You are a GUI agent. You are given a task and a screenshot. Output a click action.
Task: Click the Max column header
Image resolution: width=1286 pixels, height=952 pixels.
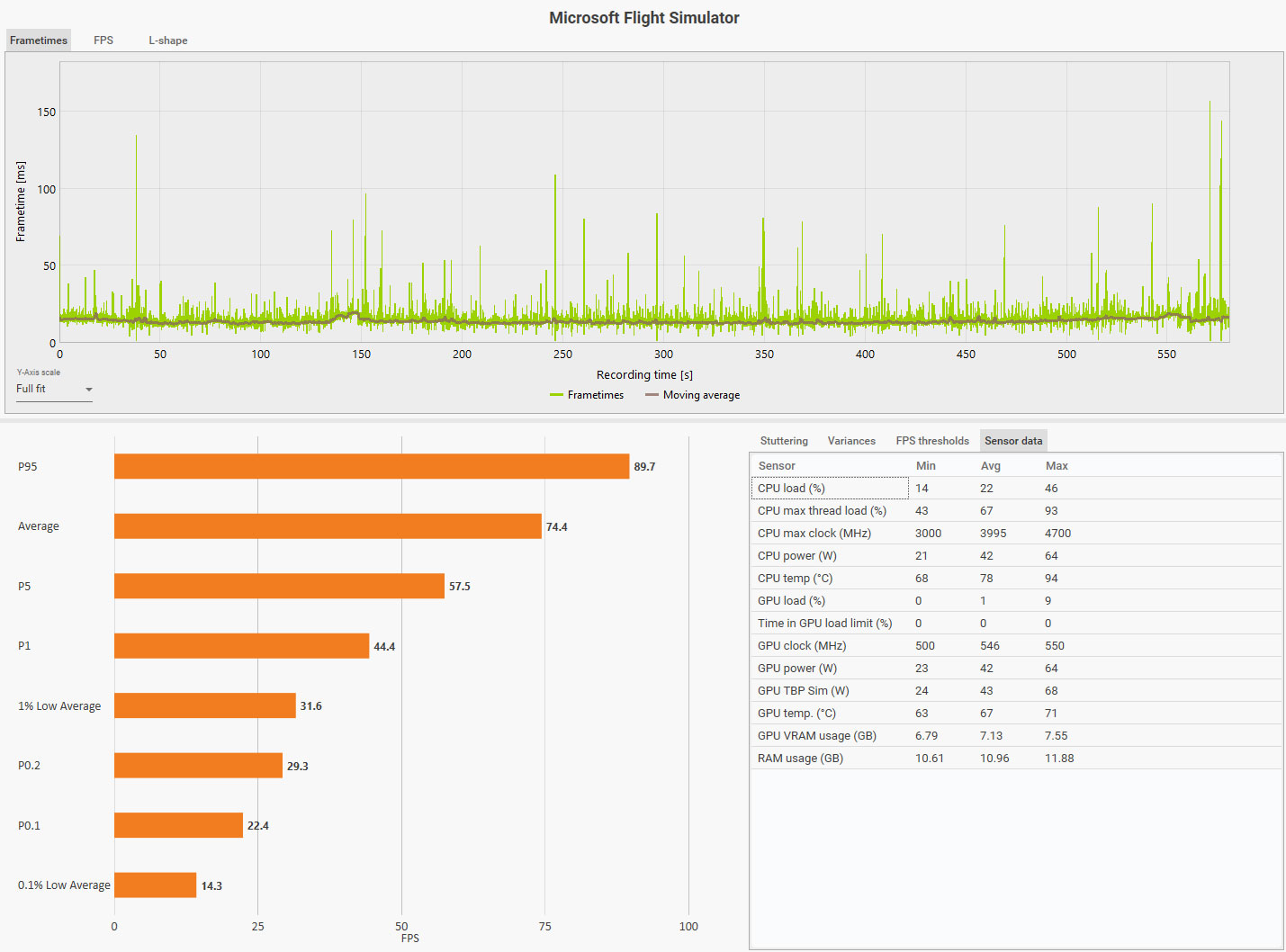[1057, 466]
